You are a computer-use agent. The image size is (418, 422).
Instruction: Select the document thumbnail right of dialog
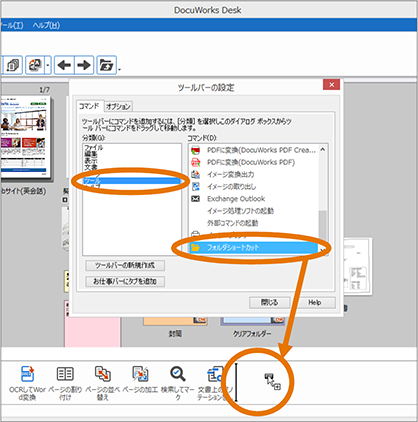(358, 266)
